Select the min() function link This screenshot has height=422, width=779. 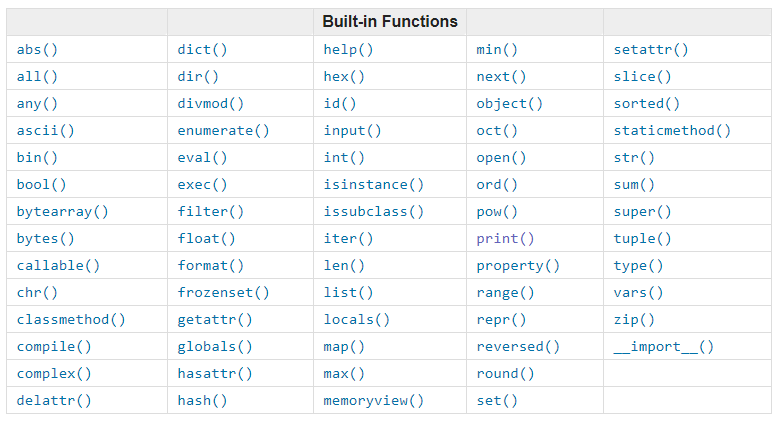click(497, 49)
